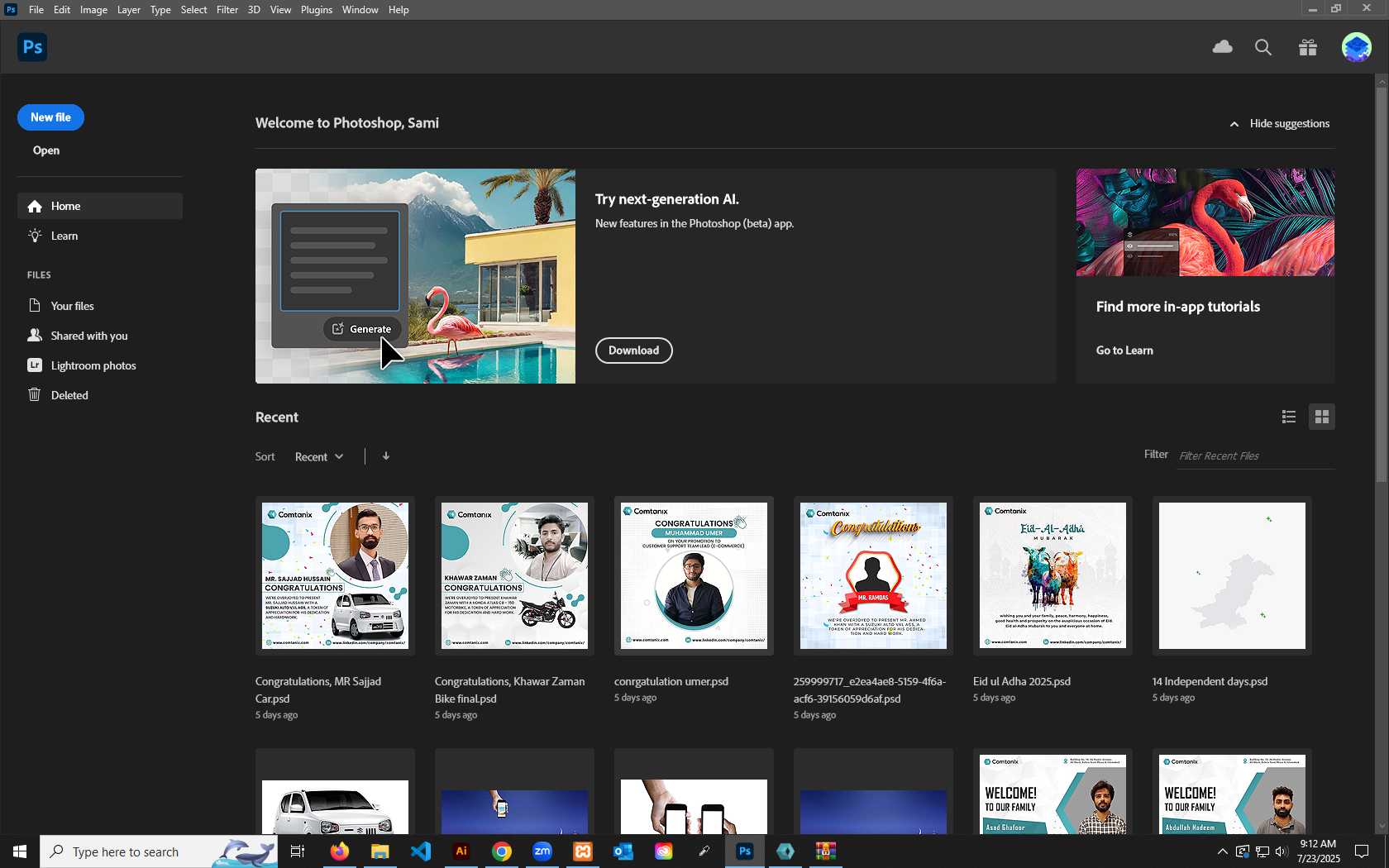The image size is (1389, 868).
Task: Open Outlook from the taskbar
Action: [x=623, y=851]
